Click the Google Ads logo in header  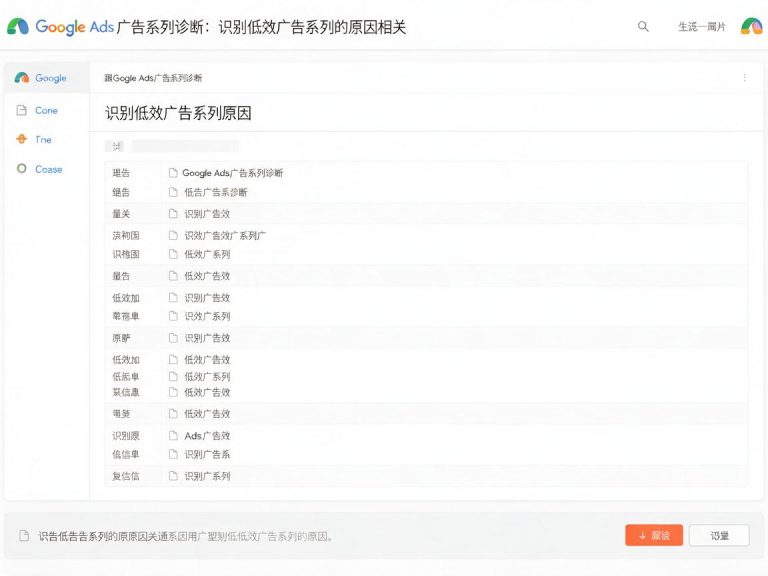[x=18, y=26]
